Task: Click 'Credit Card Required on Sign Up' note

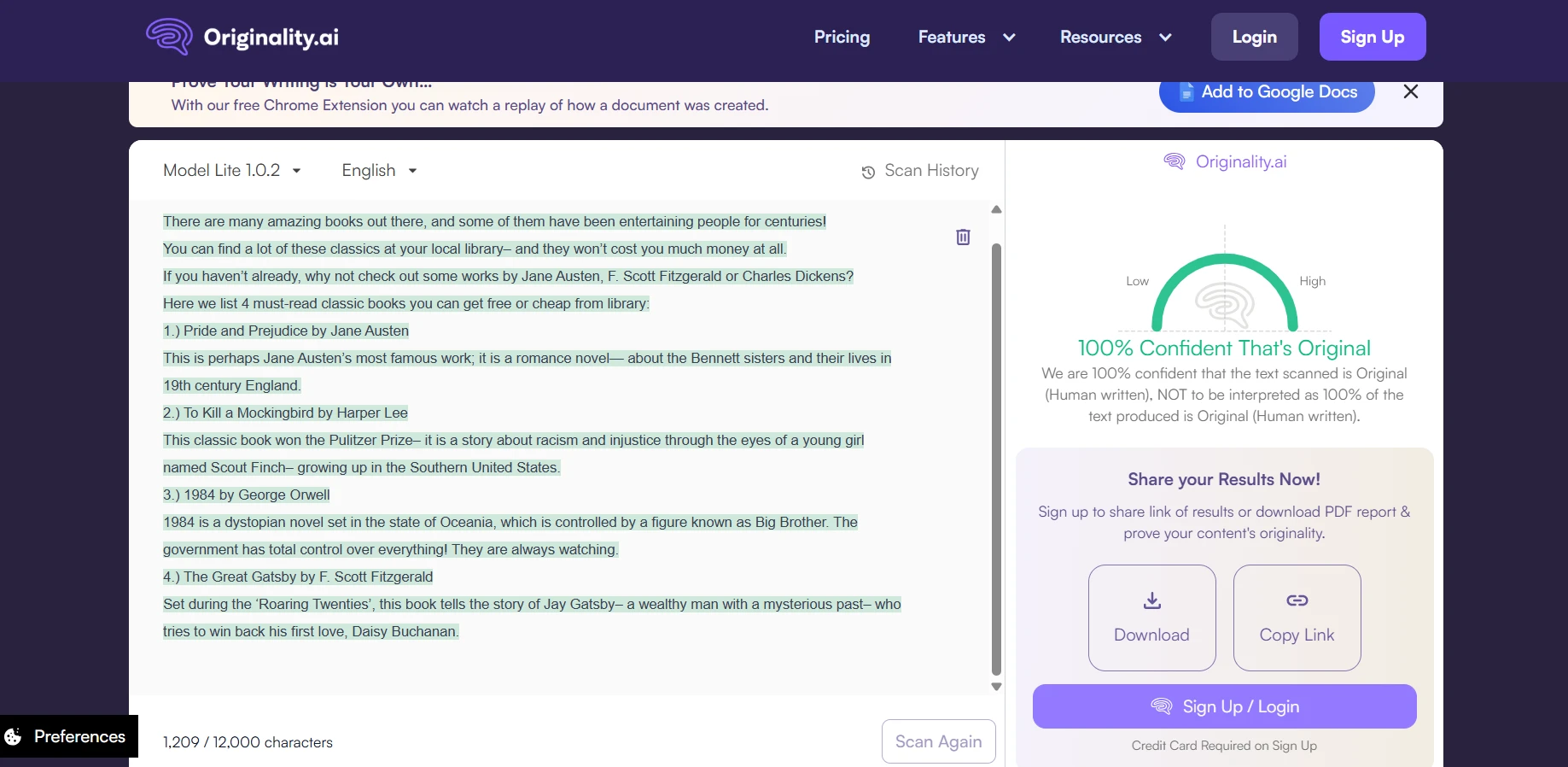Action: pyautogui.click(x=1224, y=746)
